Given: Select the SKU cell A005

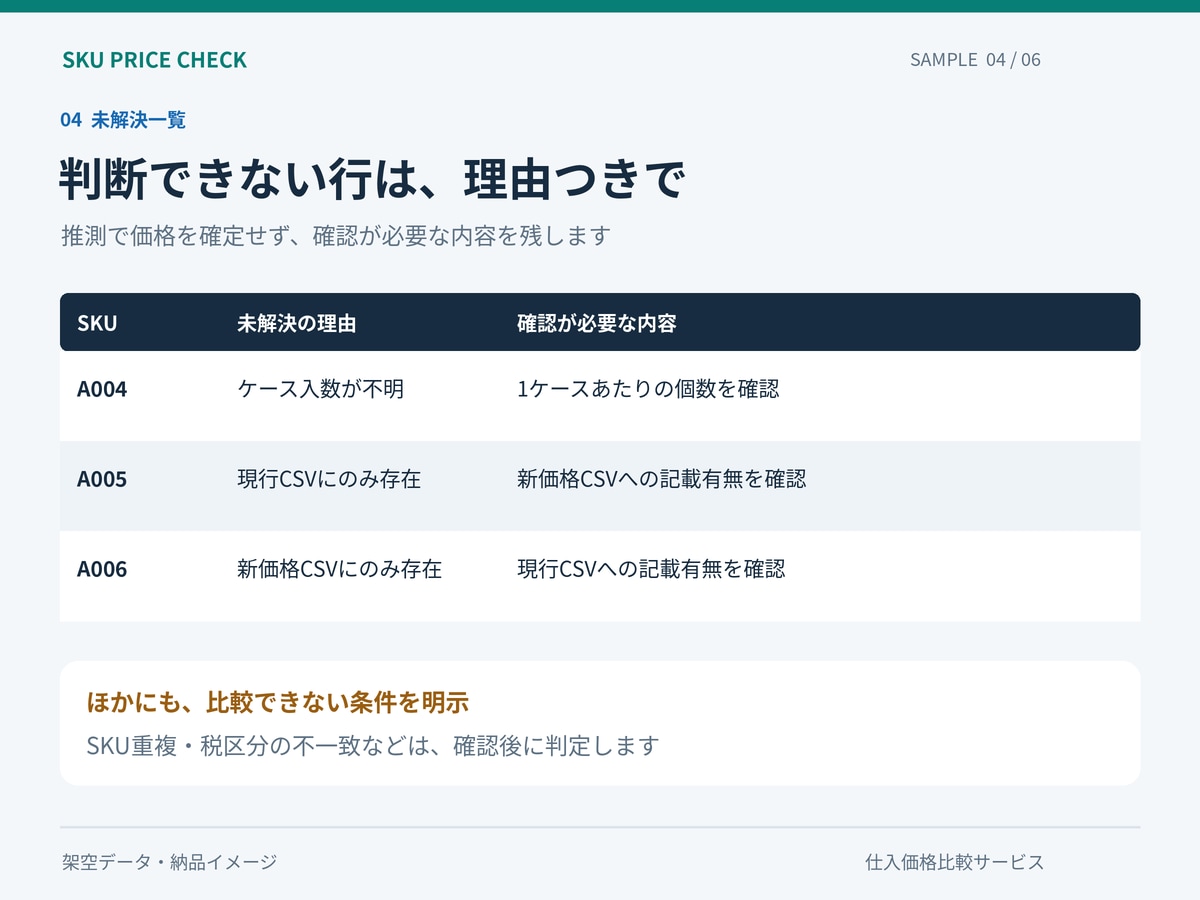Looking at the screenshot, I should [x=102, y=480].
